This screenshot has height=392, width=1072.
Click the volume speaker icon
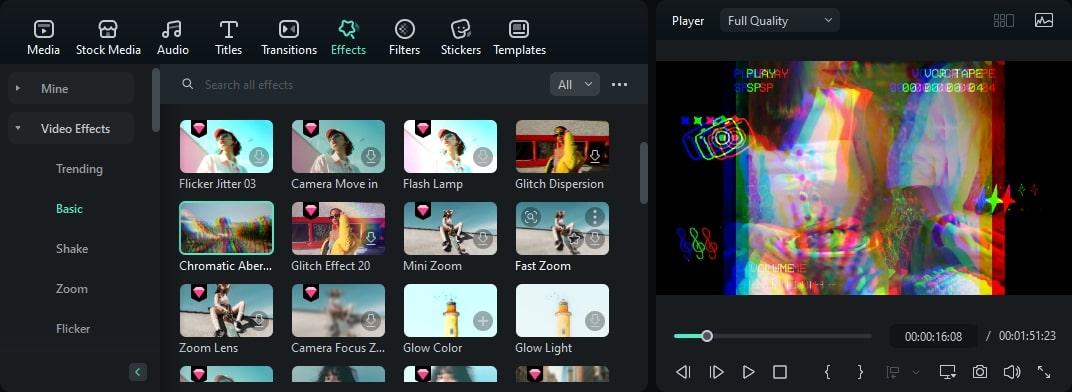[x=1012, y=371]
